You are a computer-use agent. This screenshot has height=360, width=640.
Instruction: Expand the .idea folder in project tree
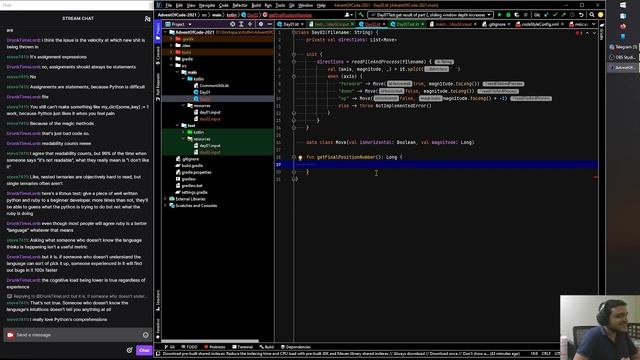coord(171,45)
